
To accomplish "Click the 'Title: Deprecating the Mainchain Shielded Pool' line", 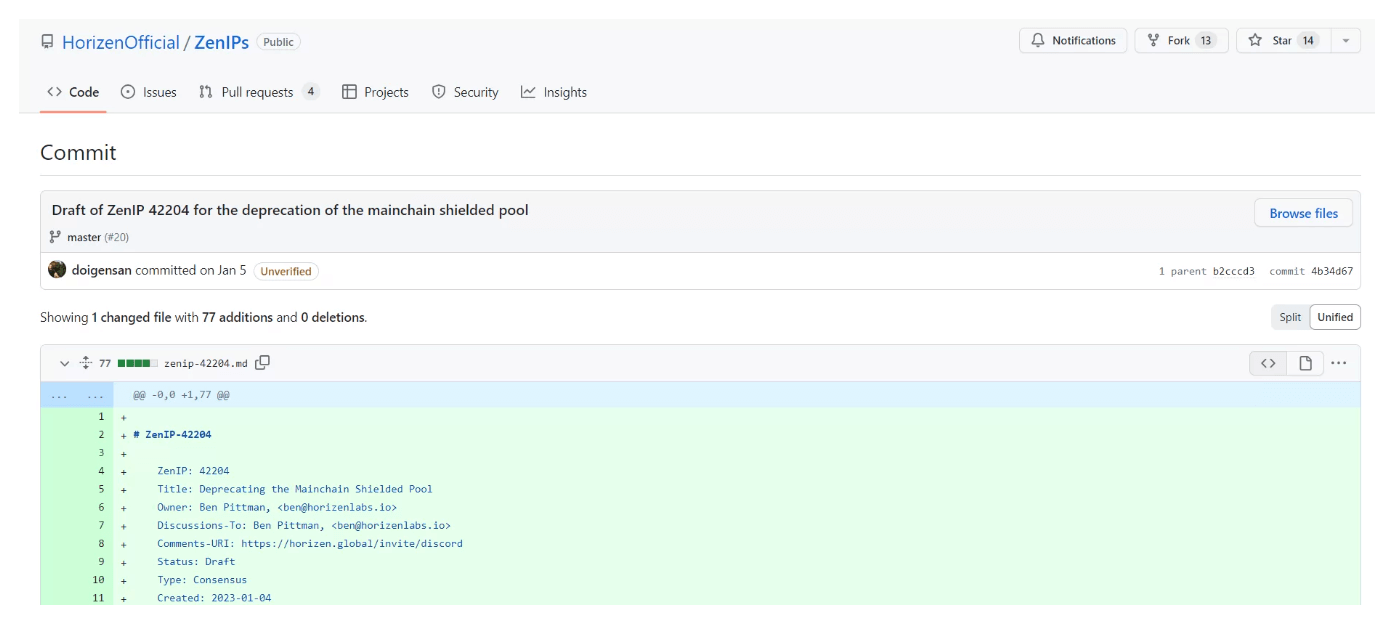I will (x=295, y=489).
